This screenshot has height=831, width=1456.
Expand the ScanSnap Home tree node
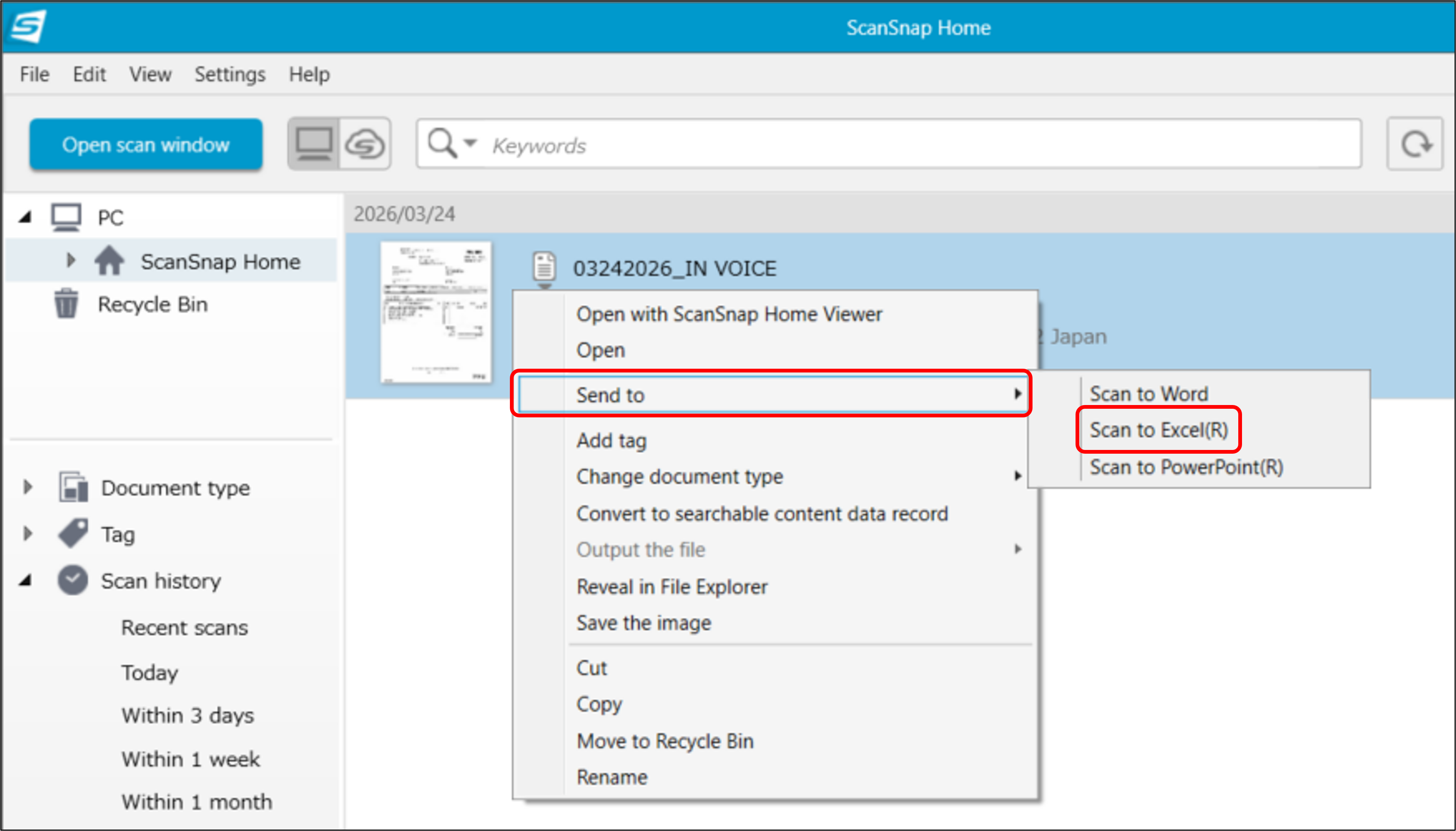click(70, 261)
